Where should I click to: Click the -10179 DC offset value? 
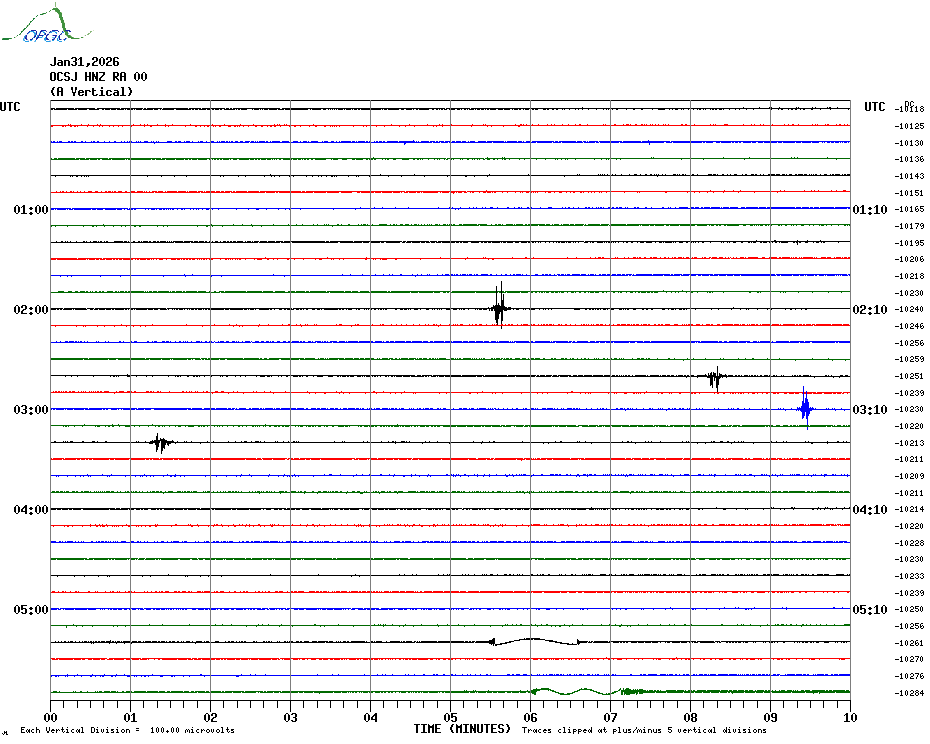(x=909, y=226)
